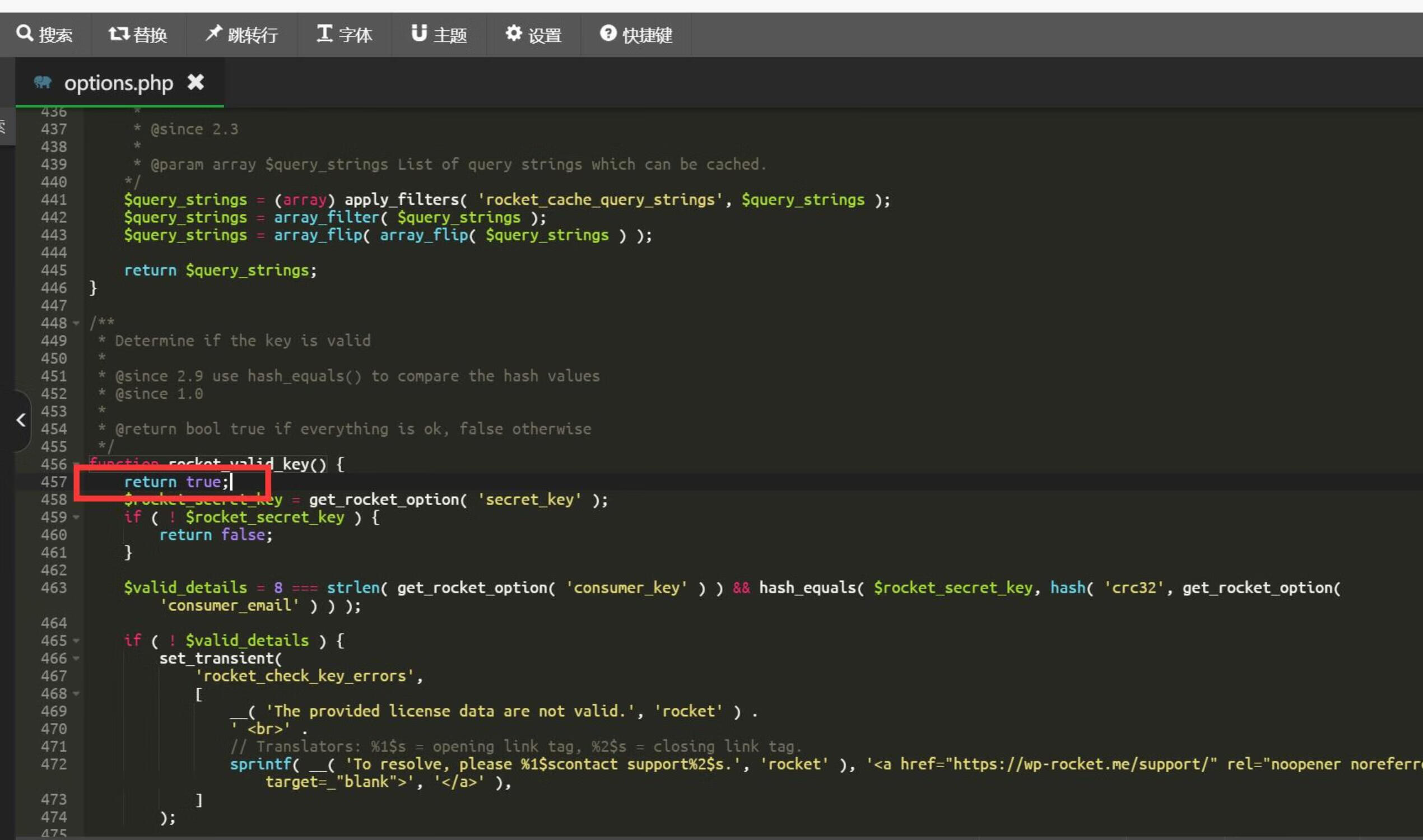Viewport: 1423px width, 840px height.
Task: Click $valid_details variable on line 463
Action: [185, 588]
